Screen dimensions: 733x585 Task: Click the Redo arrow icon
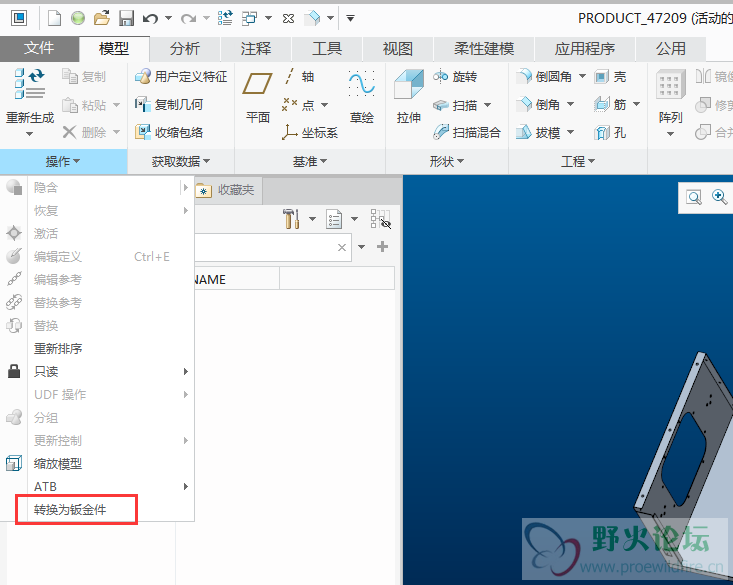coord(188,18)
